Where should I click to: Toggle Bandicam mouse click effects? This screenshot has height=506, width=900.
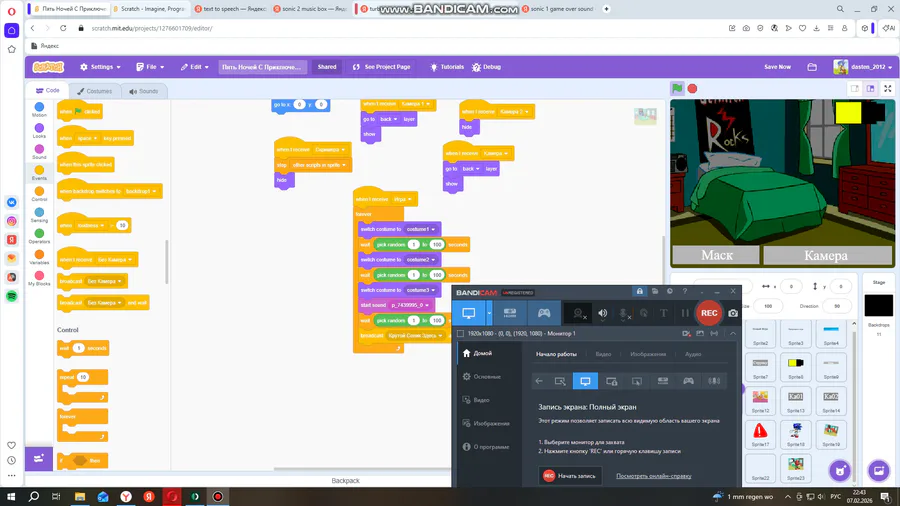tap(643, 313)
